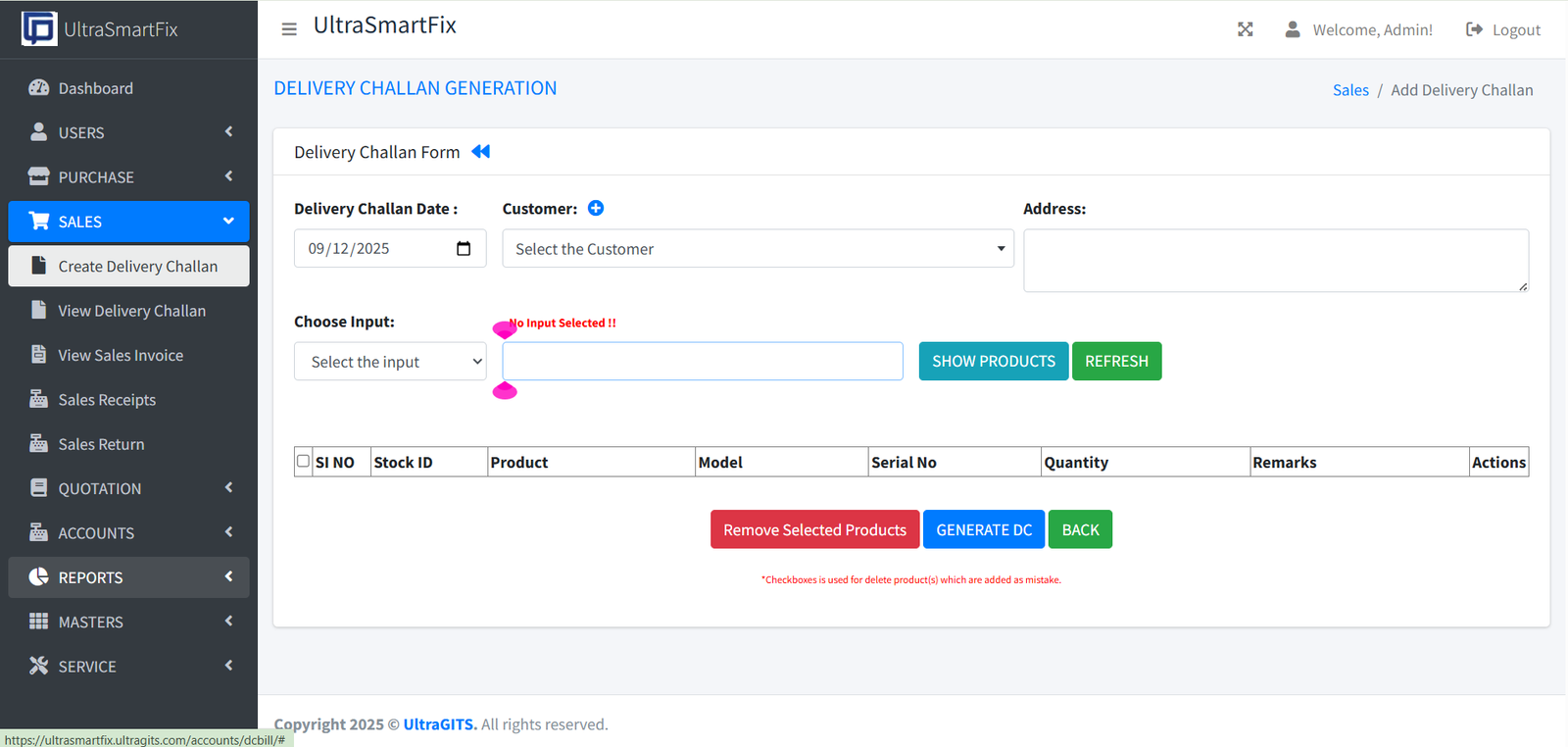This screenshot has height=747, width=1568.
Task: Click the green BACK button
Action: 1080,529
